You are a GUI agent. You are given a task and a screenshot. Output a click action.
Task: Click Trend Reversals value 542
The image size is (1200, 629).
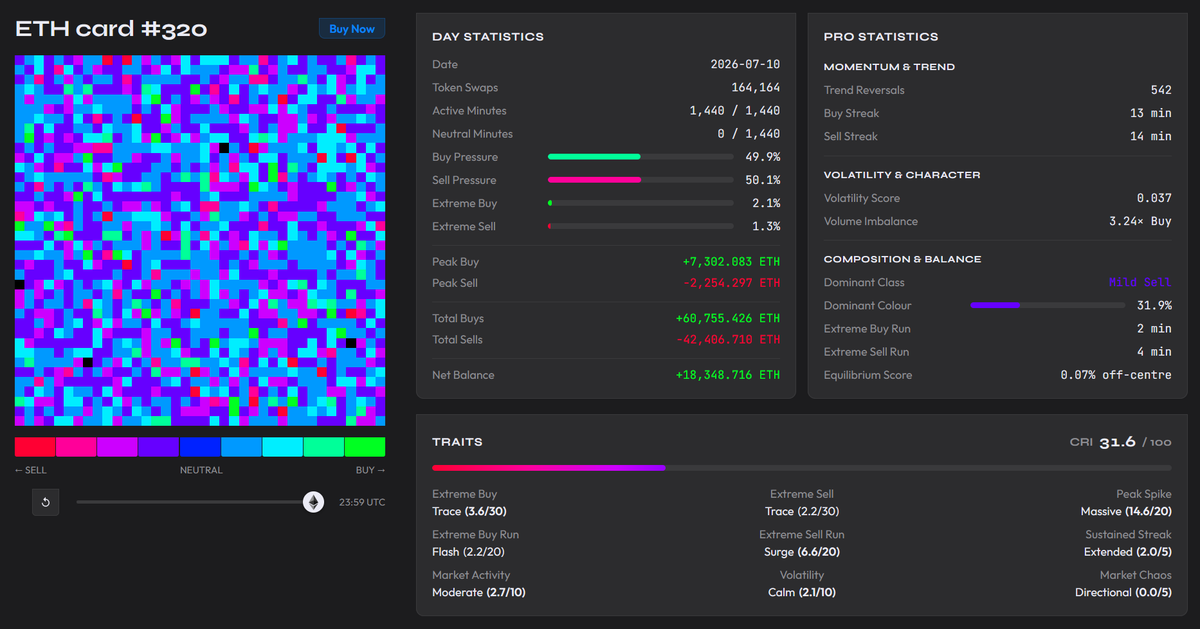1161,90
